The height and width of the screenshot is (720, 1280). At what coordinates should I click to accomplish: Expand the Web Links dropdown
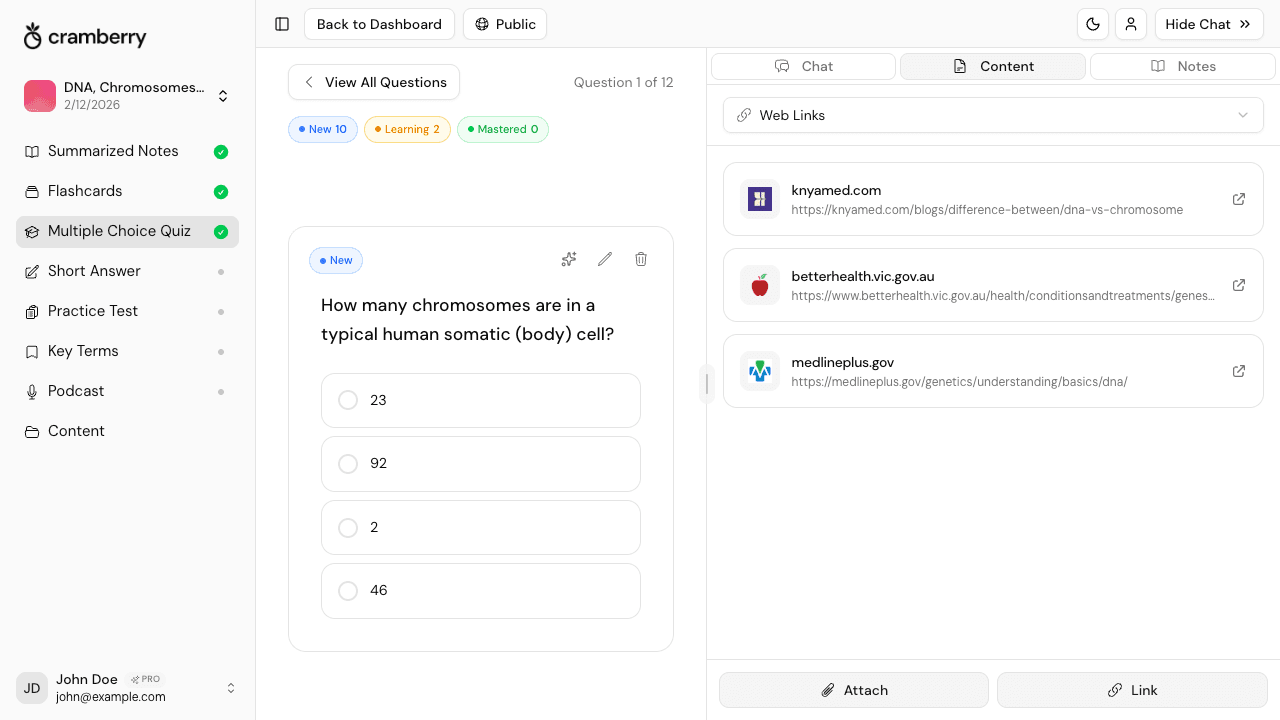pyautogui.click(x=1243, y=115)
